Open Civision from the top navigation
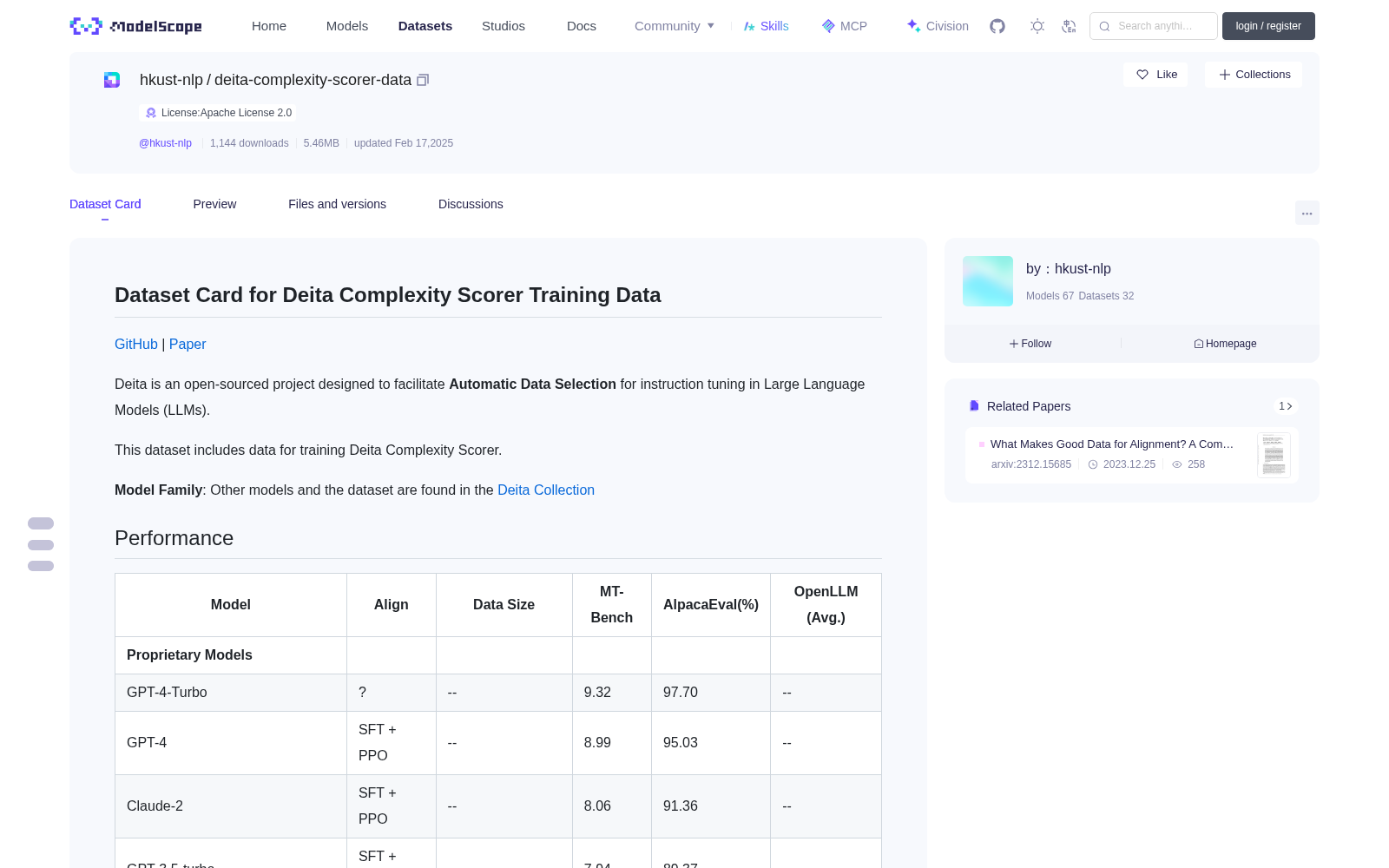 (x=938, y=26)
